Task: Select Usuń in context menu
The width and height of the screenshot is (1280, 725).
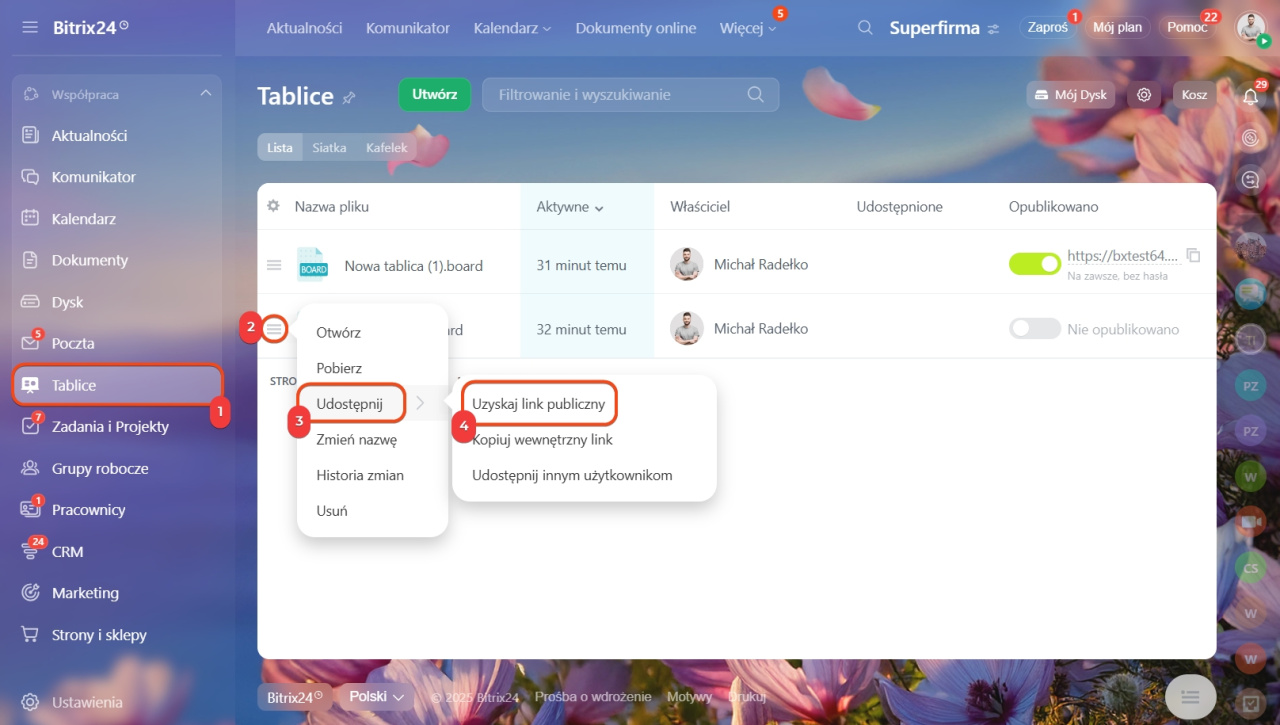Action: tap(332, 510)
